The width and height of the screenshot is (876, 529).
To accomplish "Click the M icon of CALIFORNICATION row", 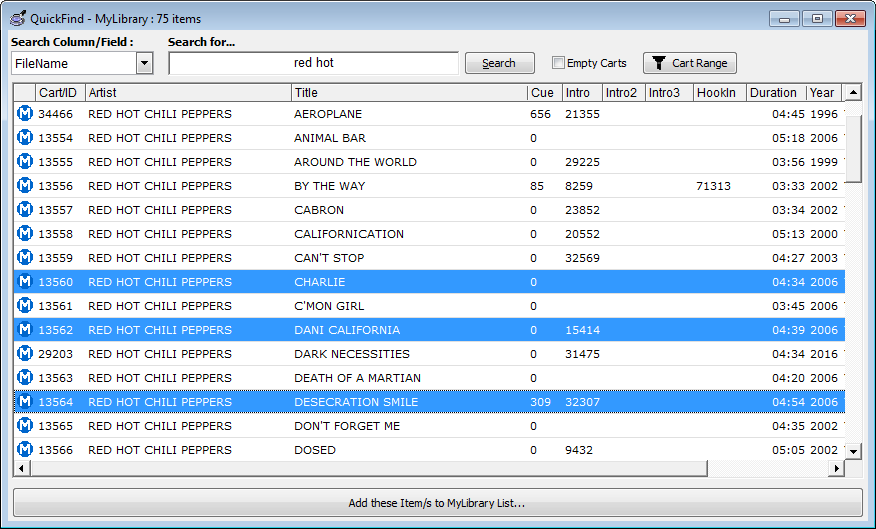I will pos(25,234).
